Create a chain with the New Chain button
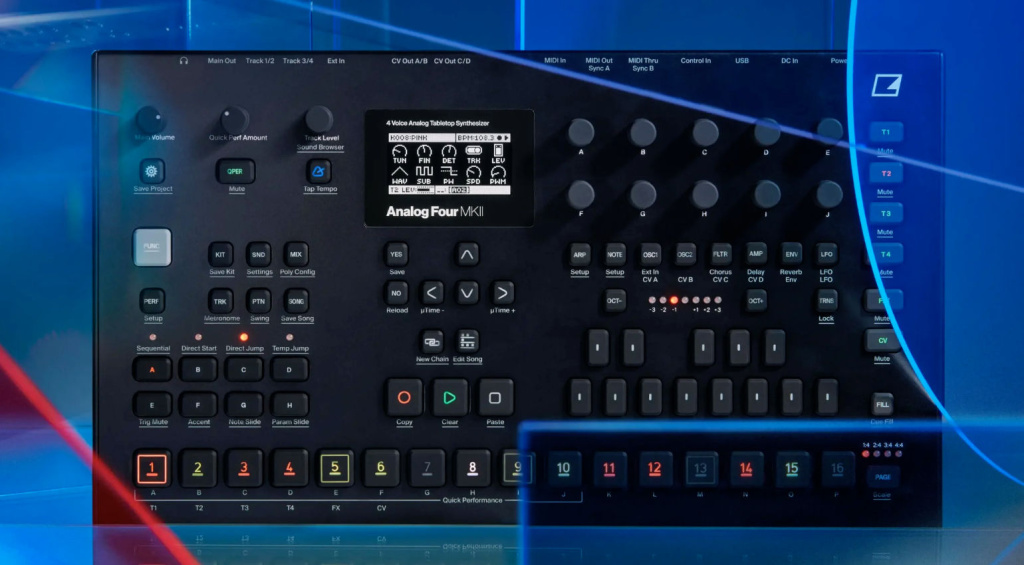 [x=432, y=341]
